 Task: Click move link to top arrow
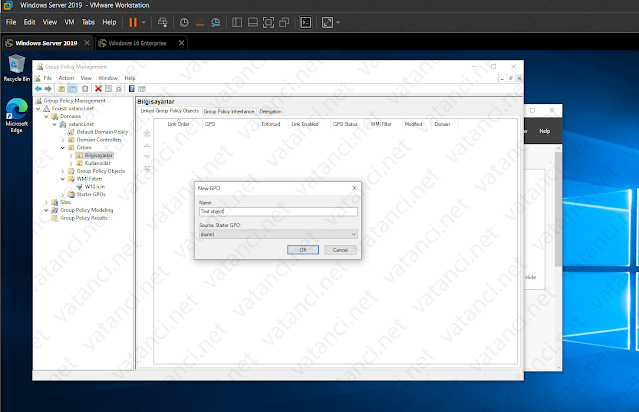(148, 132)
